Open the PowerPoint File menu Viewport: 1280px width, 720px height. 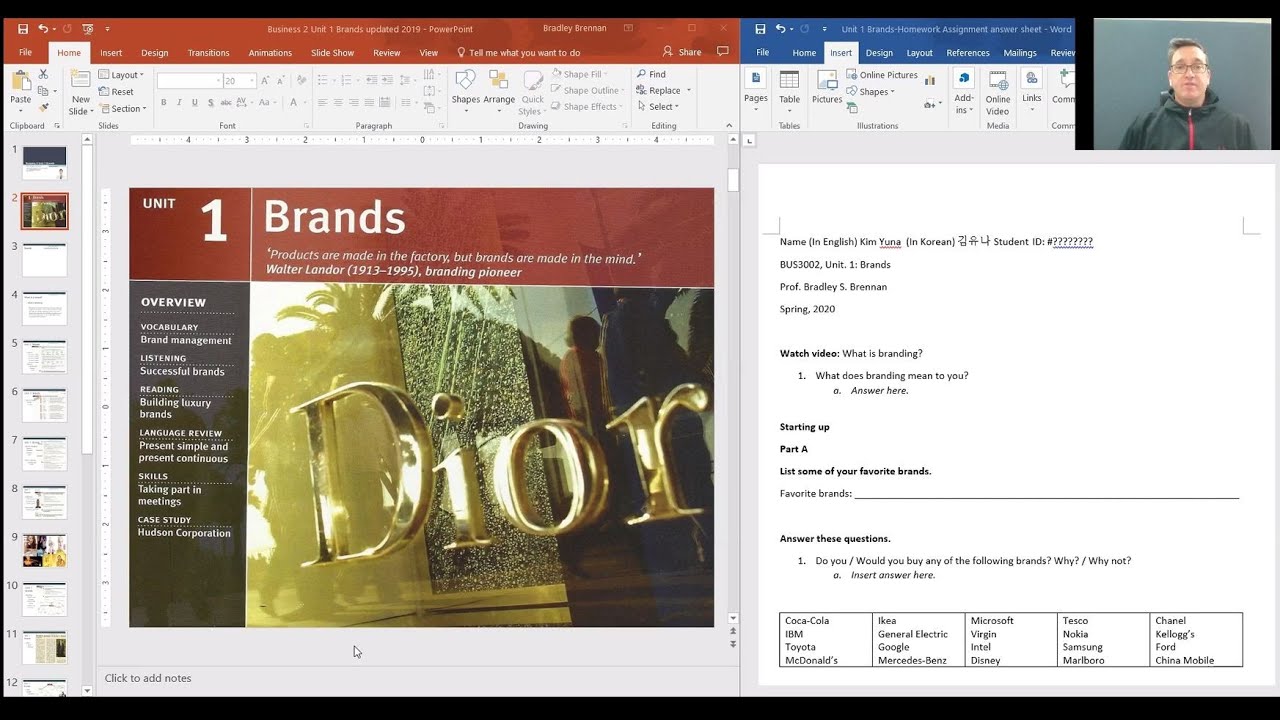(x=25, y=53)
